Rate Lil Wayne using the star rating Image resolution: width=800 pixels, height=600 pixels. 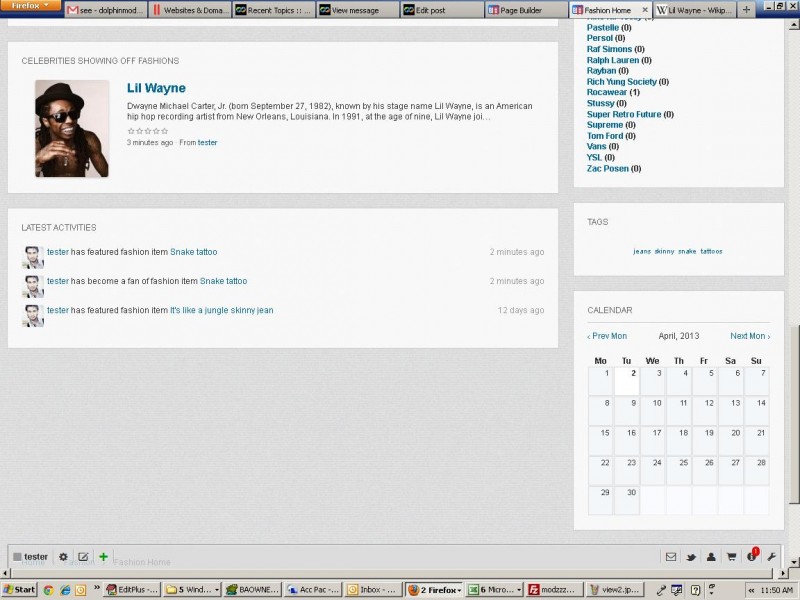[x=147, y=131]
